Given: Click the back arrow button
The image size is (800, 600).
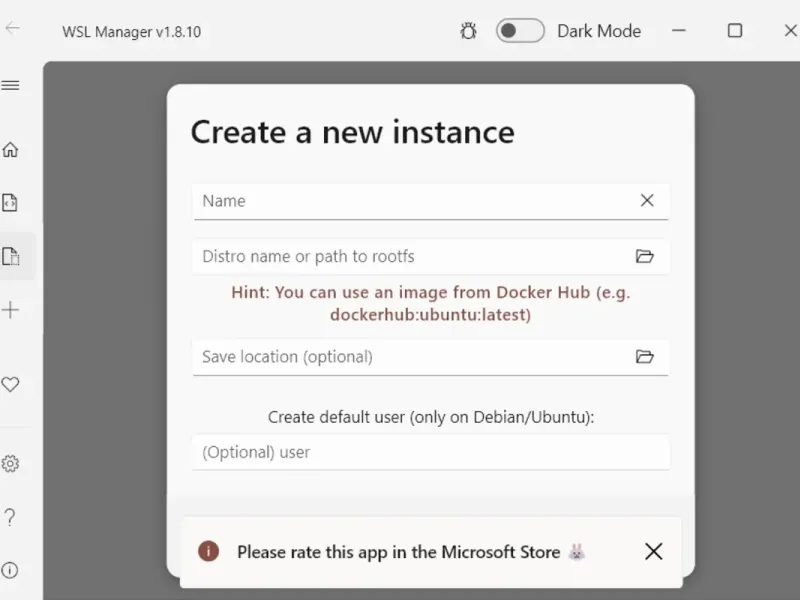Looking at the screenshot, I should click(13, 28).
